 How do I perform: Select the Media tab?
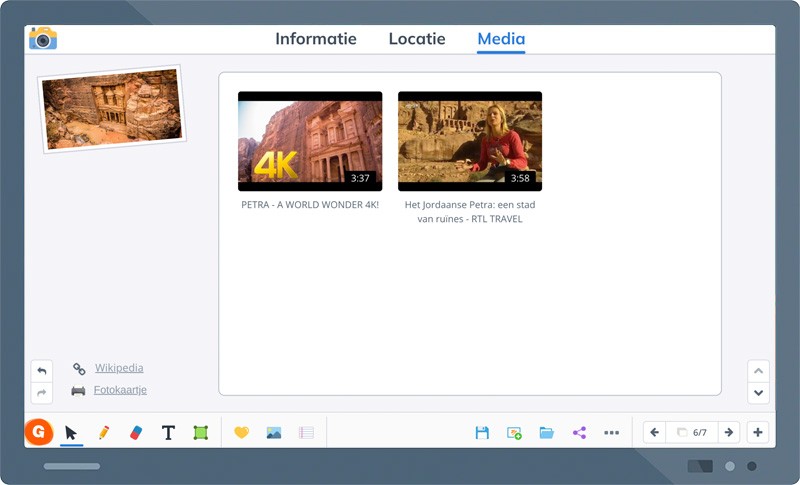[x=501, y=39]
